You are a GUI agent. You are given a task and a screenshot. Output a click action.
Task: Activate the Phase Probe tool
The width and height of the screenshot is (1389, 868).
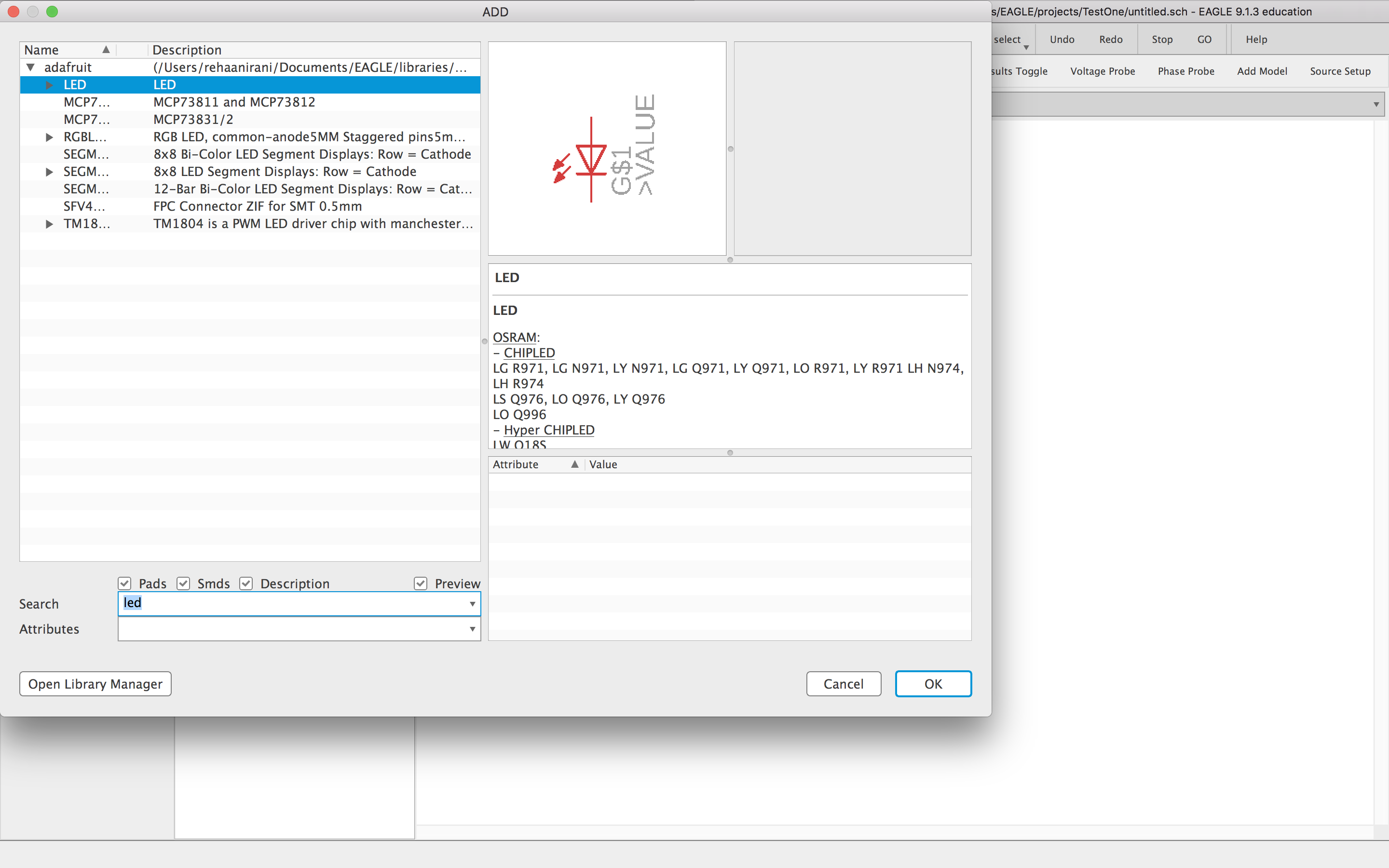click(1185, 70)
